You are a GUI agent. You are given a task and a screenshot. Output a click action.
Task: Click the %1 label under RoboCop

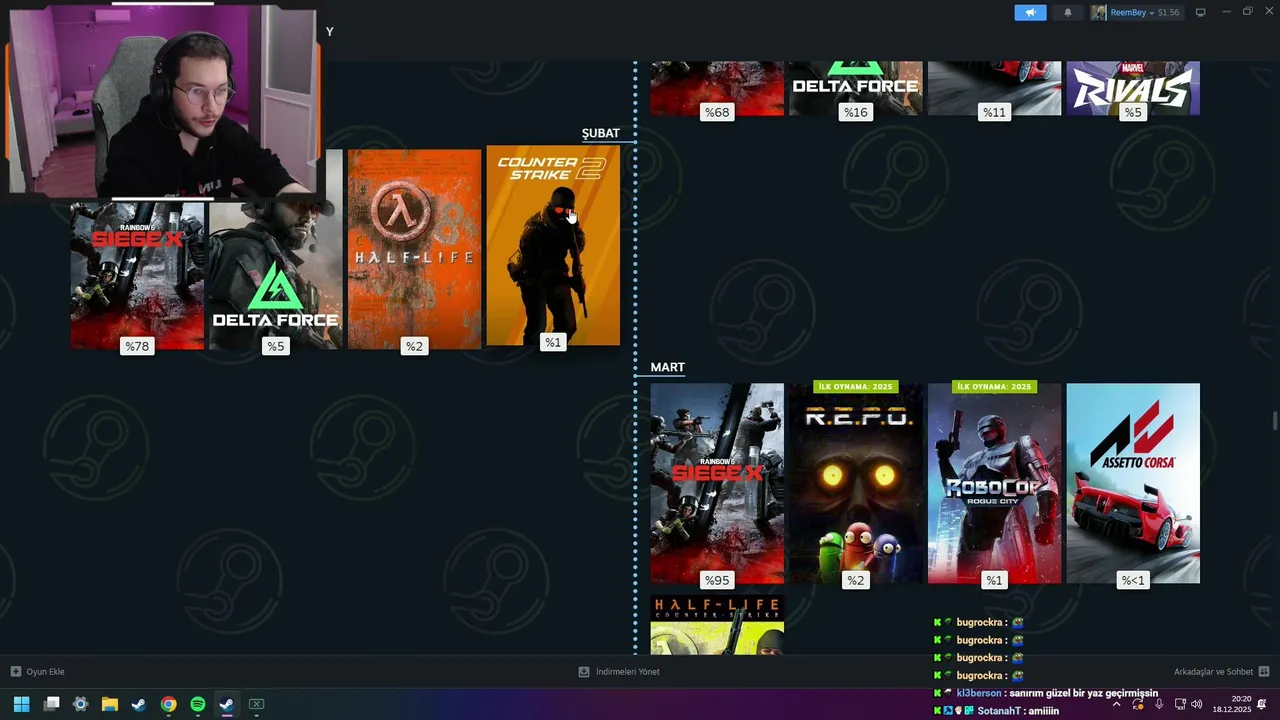(x=994, y=580)
